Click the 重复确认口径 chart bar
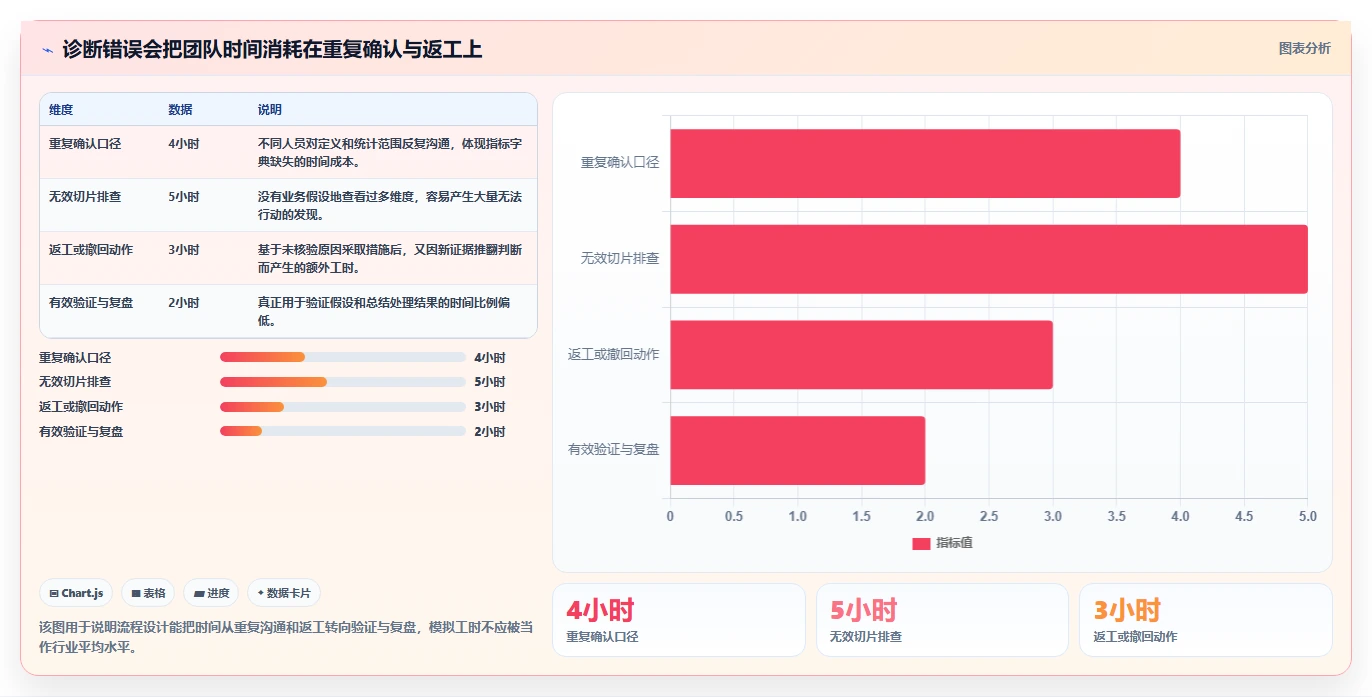The image size is (1372, 697). [x=925, y=163]
